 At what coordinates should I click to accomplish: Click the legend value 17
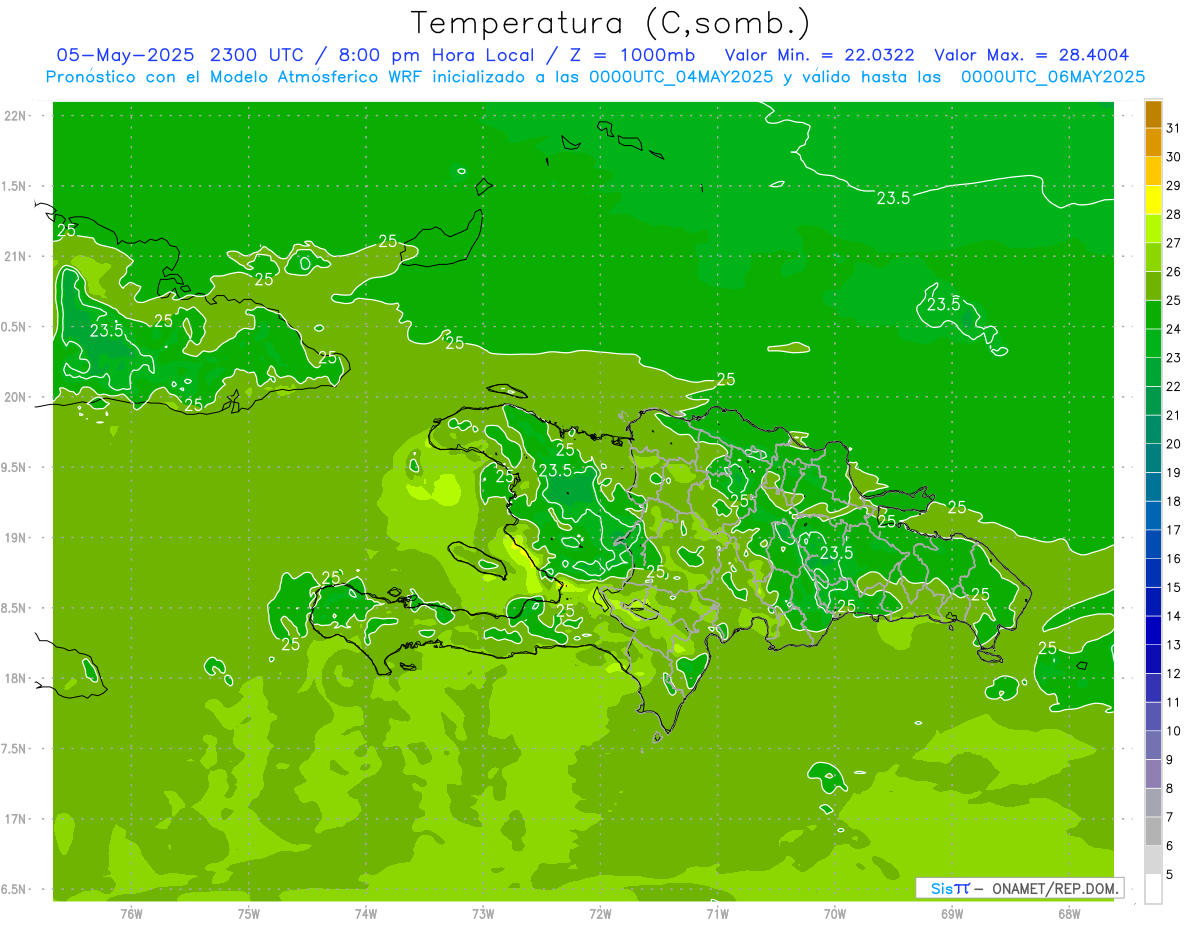pyautogui.click(x=1174, y=530)
